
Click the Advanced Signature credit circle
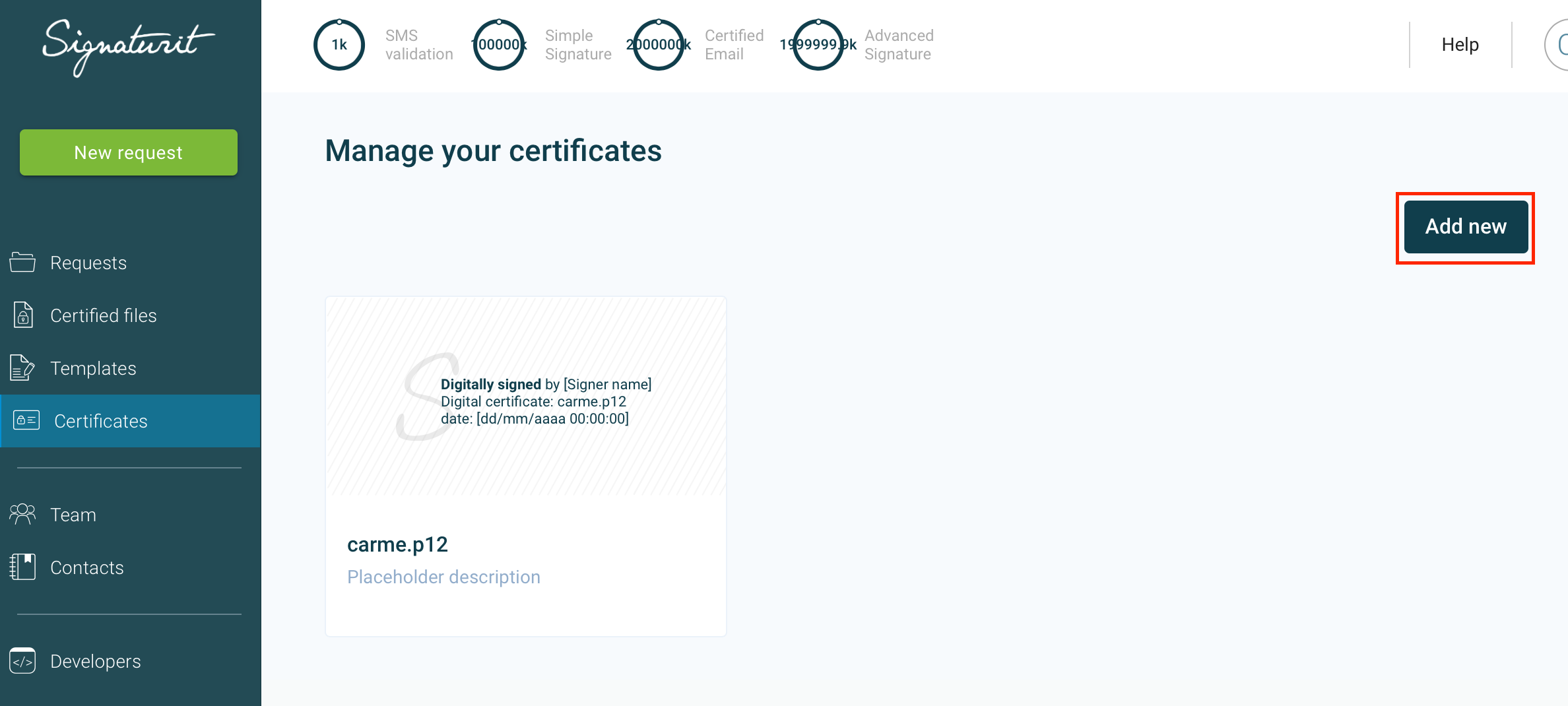tap(818, 45)
